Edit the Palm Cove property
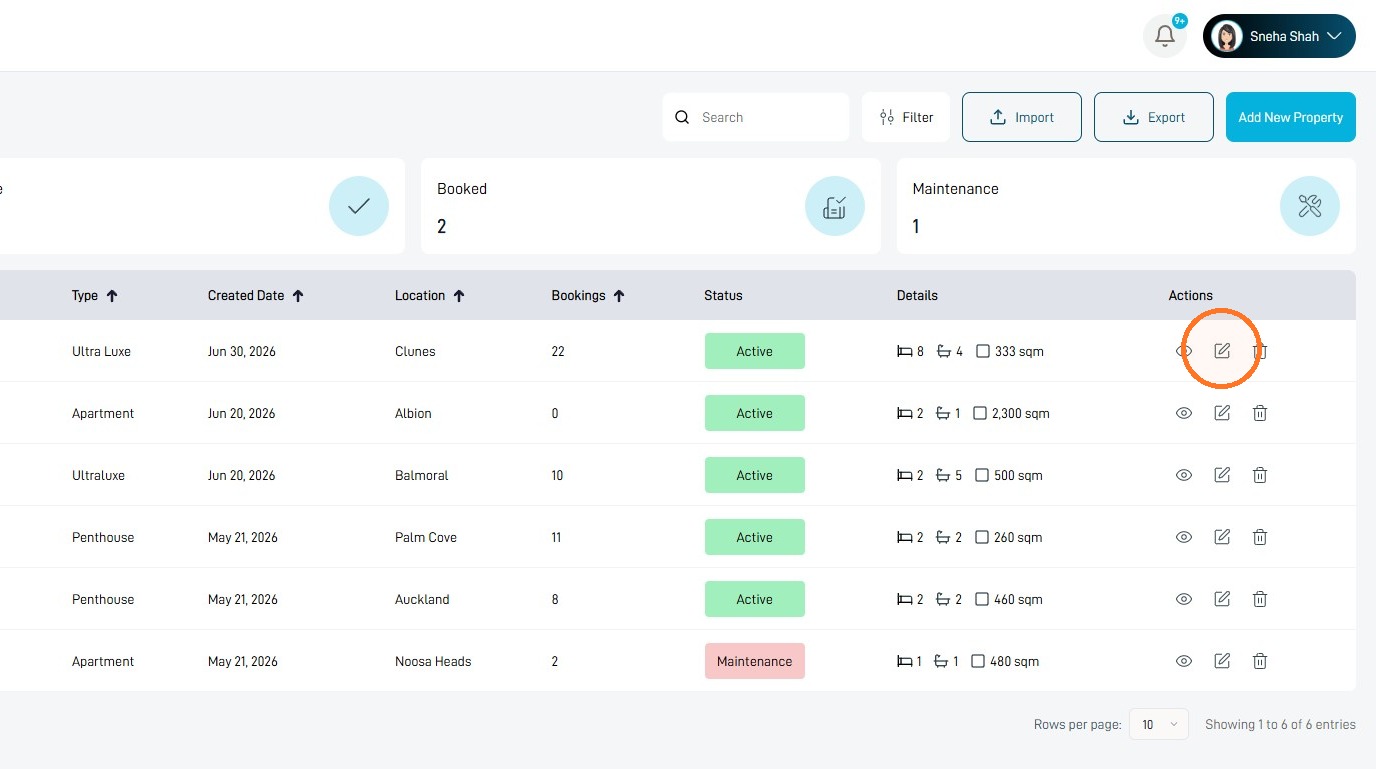1376x769 pixels. click(1222, 537)
